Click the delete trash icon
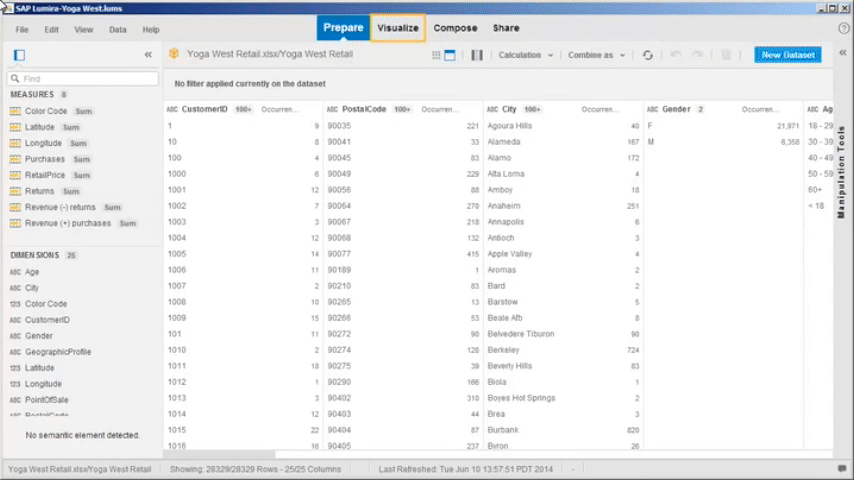The height and width of the screenshot is (480, 854). coord(726,55)
